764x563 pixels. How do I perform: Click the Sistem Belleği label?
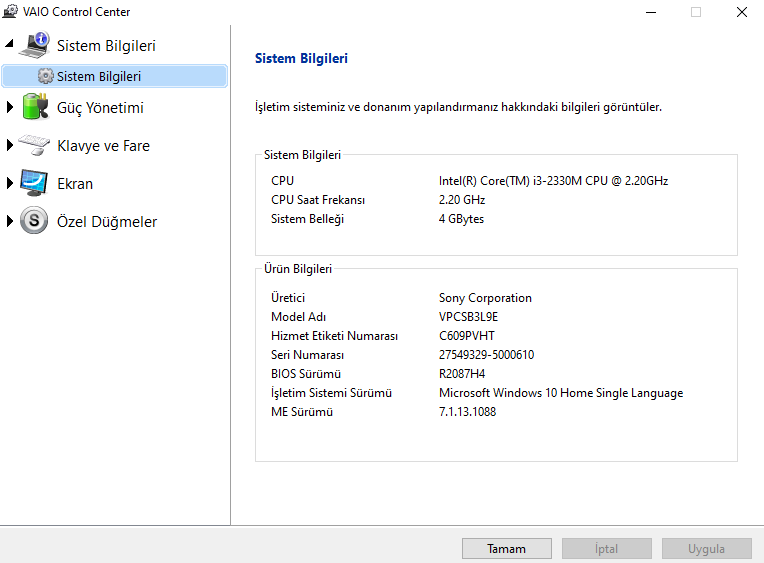(x=307, y=219)
